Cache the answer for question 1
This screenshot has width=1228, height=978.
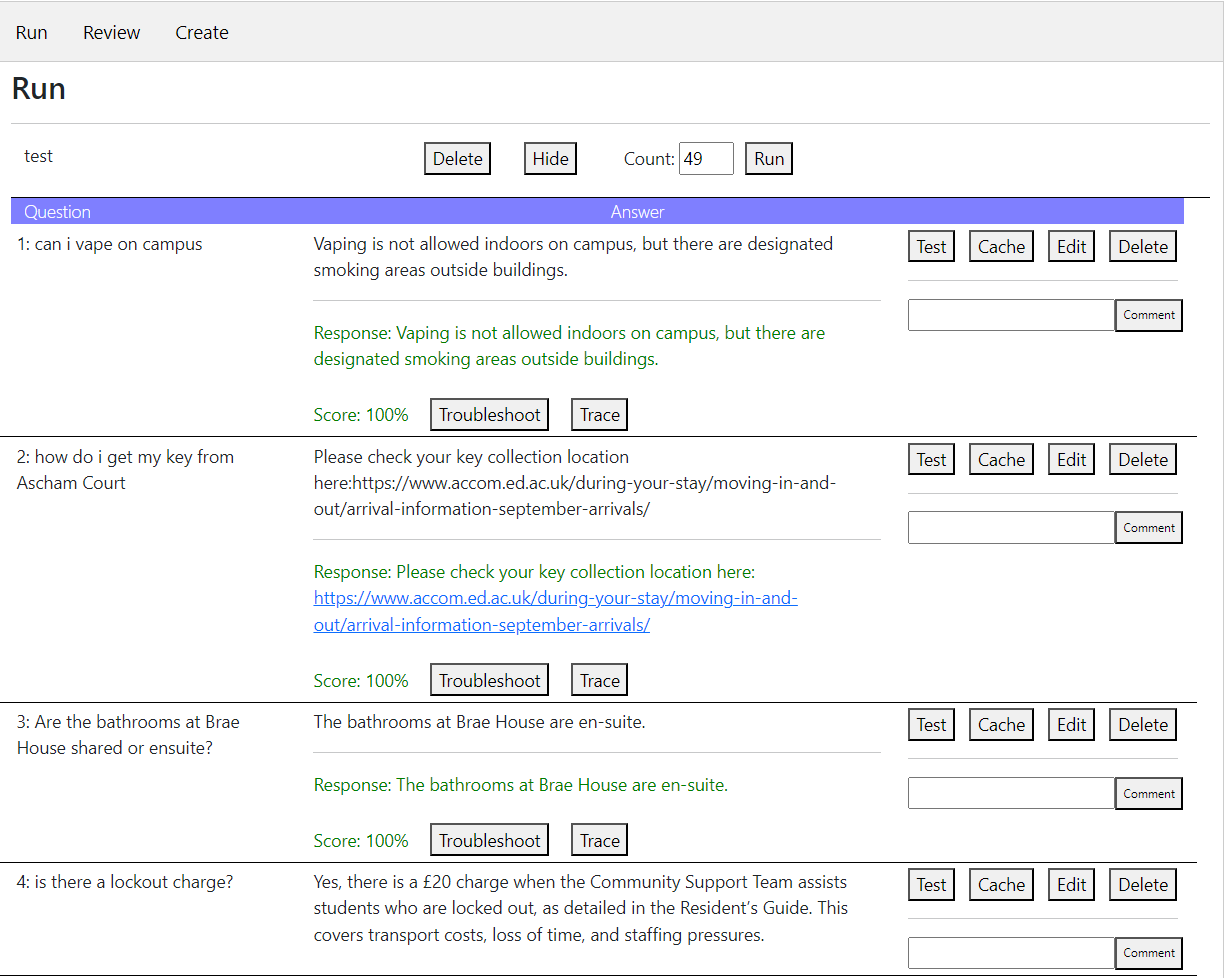(1001, 247)
